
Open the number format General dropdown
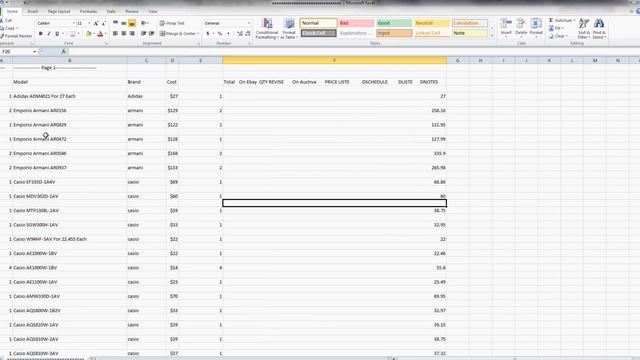[249, 23]
